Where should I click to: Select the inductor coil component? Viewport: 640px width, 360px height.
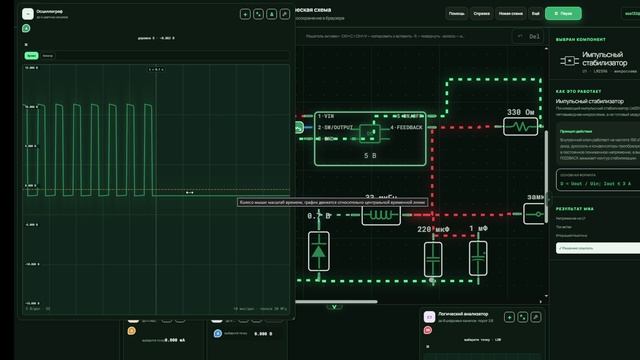(381, 215)
